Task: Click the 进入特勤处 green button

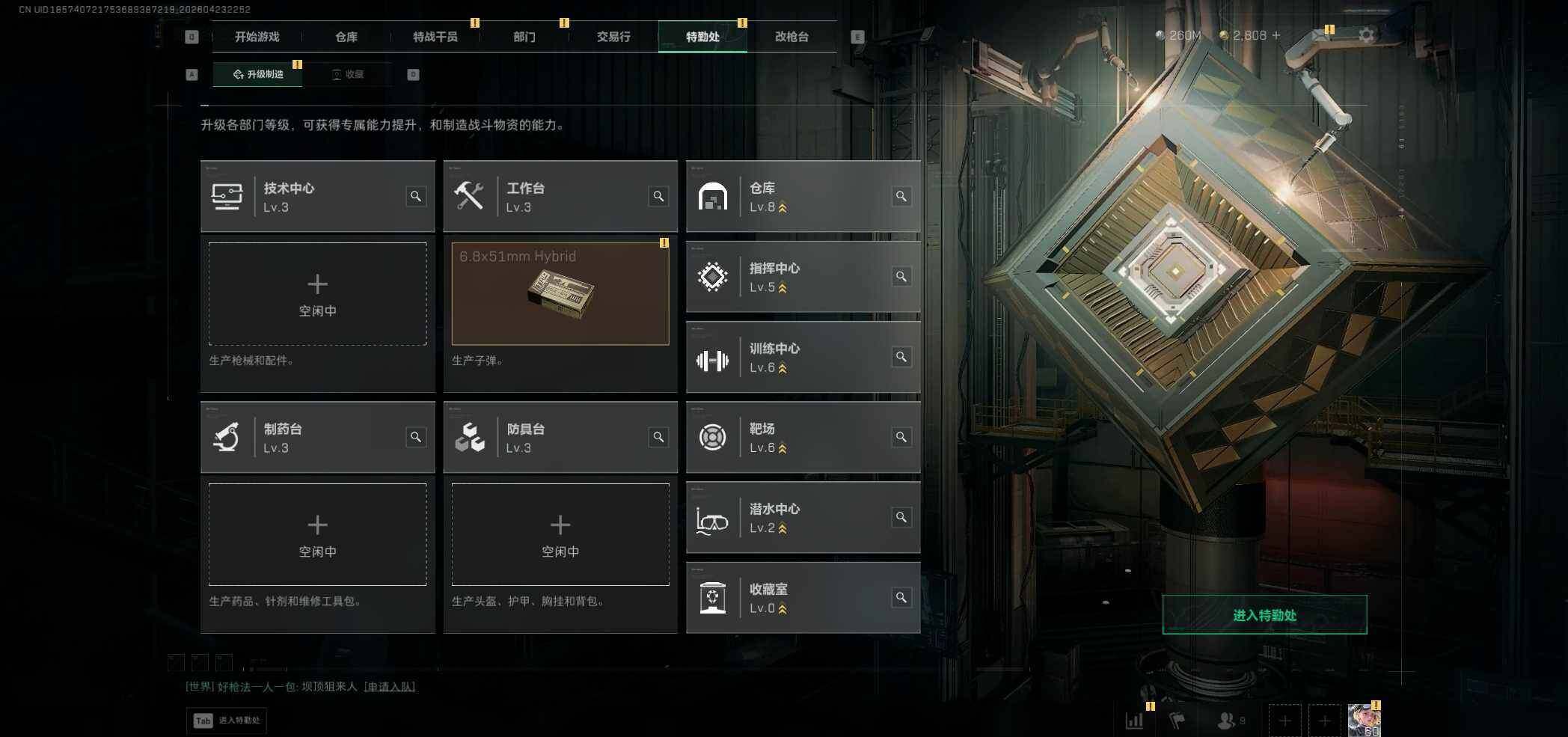Action: pyautogui.click(x=1264, y=615)
